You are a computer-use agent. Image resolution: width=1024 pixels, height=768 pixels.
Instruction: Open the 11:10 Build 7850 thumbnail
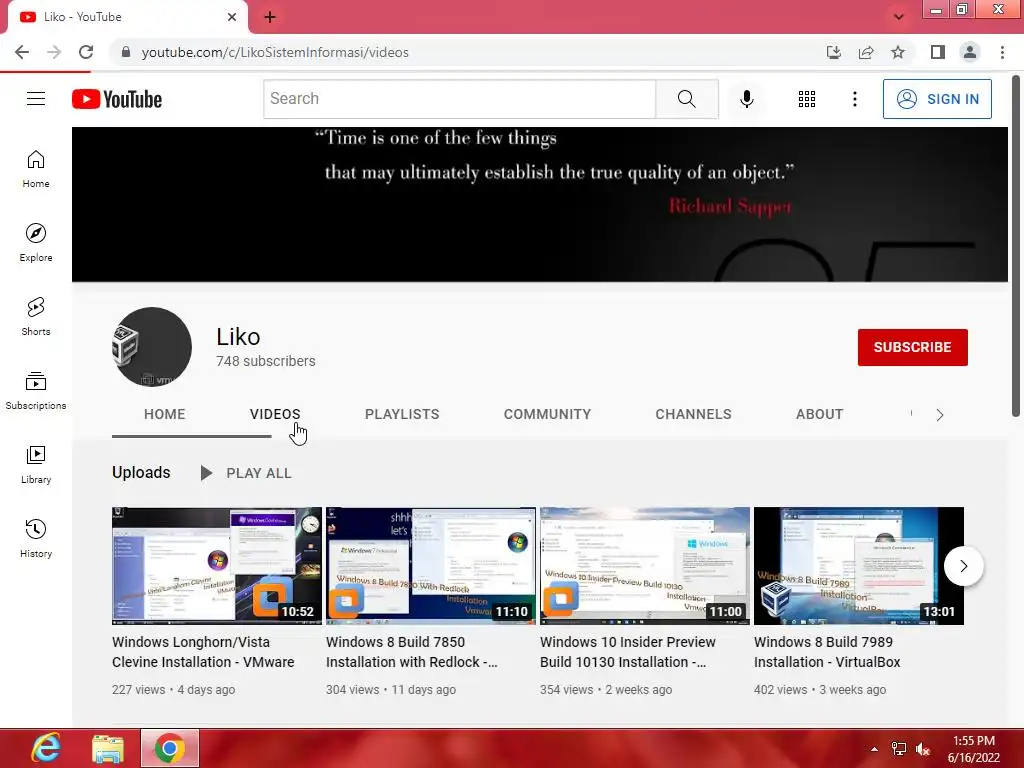(x=431, y=566)
